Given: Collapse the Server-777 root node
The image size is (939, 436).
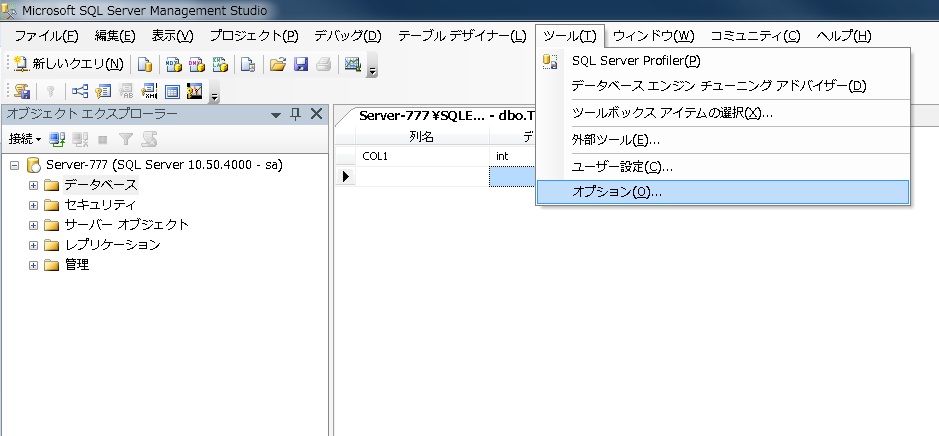Looking at the screenshot, I should click(x=15, y=165).
